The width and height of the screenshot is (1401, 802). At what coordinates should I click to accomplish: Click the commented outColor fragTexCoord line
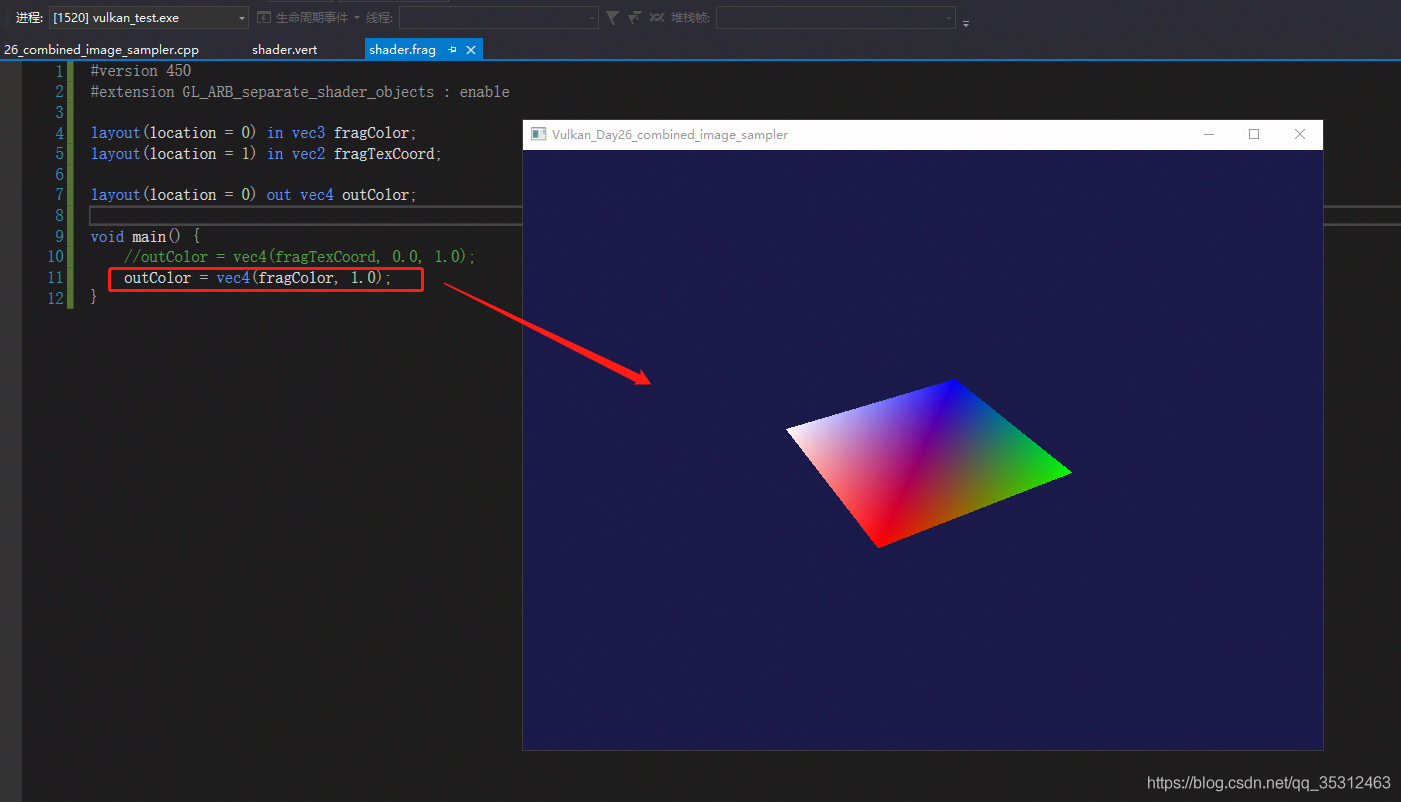click(300, 257)
